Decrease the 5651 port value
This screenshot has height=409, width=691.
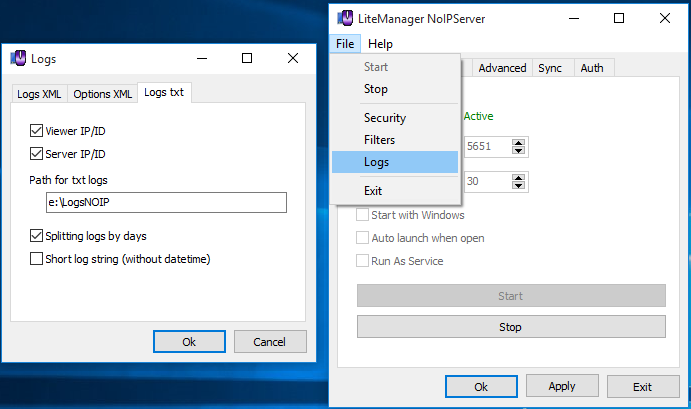point(518,151)
